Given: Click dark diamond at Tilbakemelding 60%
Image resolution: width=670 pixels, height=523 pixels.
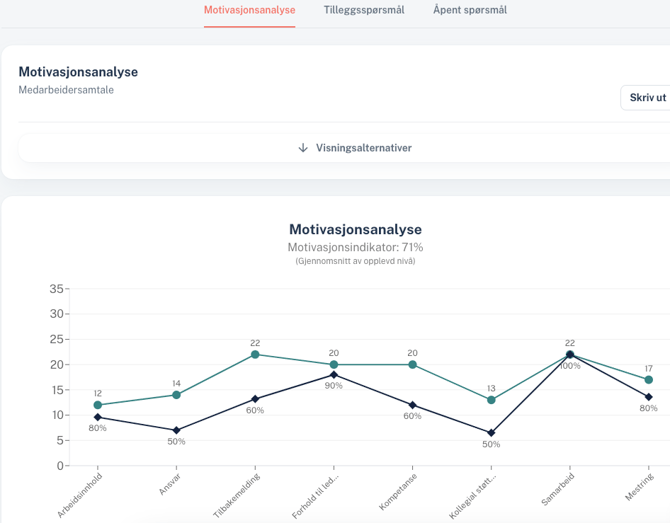Looking at the screenshot, I should coord(255,399).
